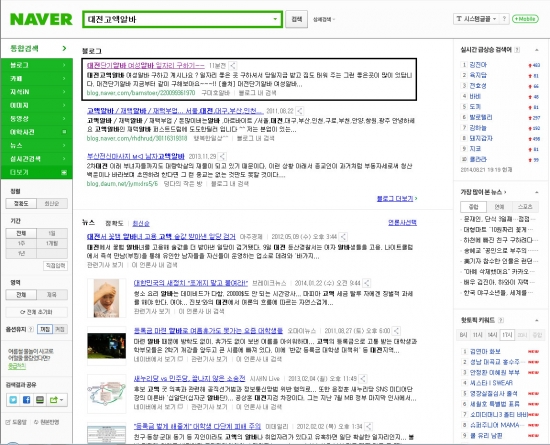Screen dimensions: 550x445
Task: Click share icon beside the 오마이뉴스 news result
Action: click(x=396, y=331)
